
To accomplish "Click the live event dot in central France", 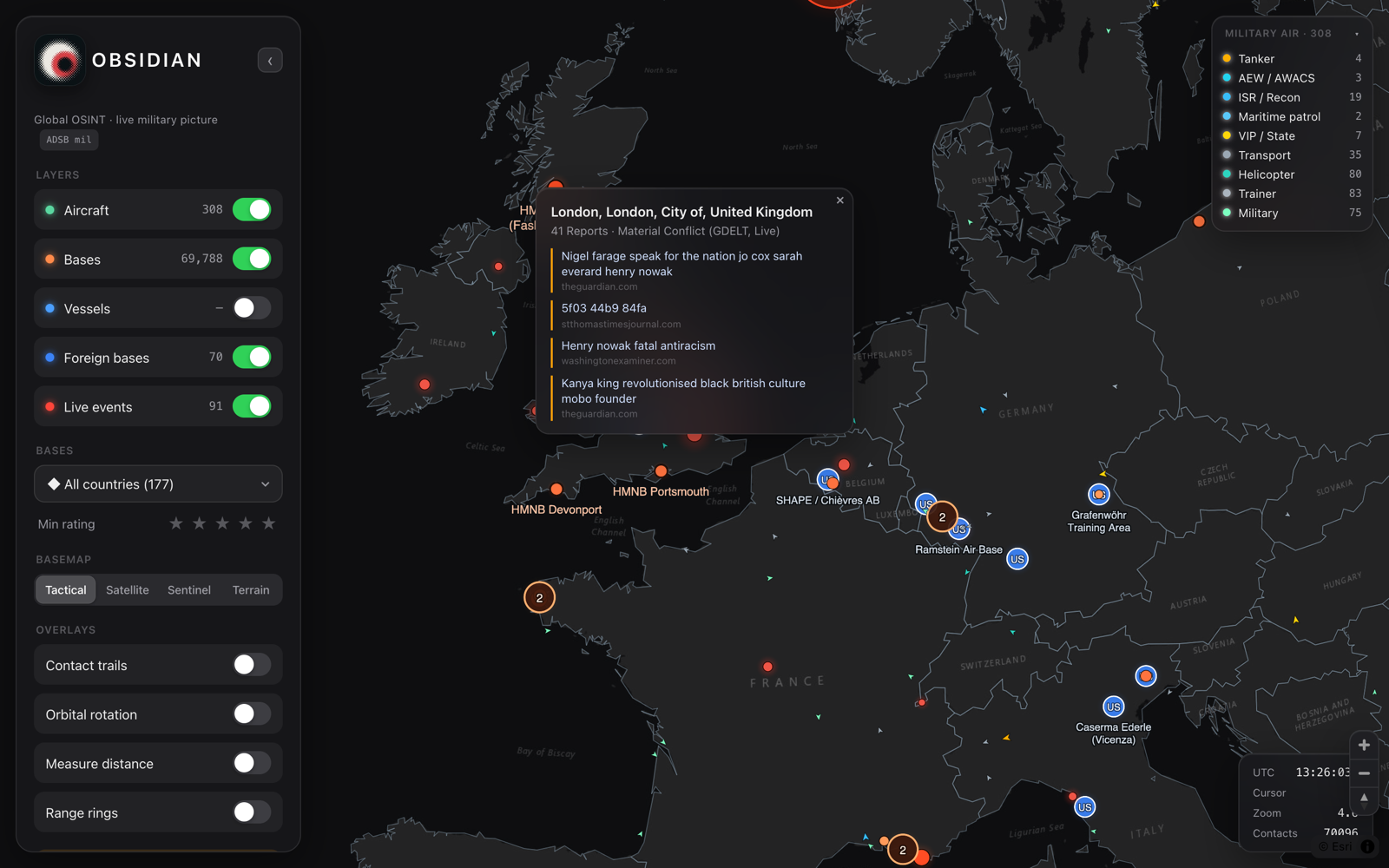I will (767, 667).
